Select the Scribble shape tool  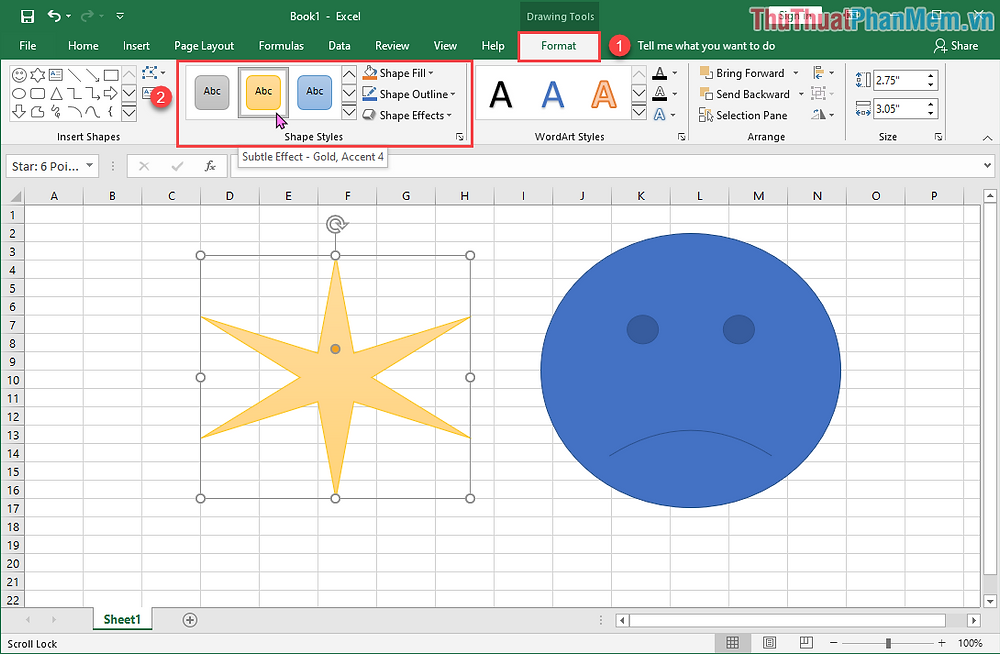[x=57, y=112]
